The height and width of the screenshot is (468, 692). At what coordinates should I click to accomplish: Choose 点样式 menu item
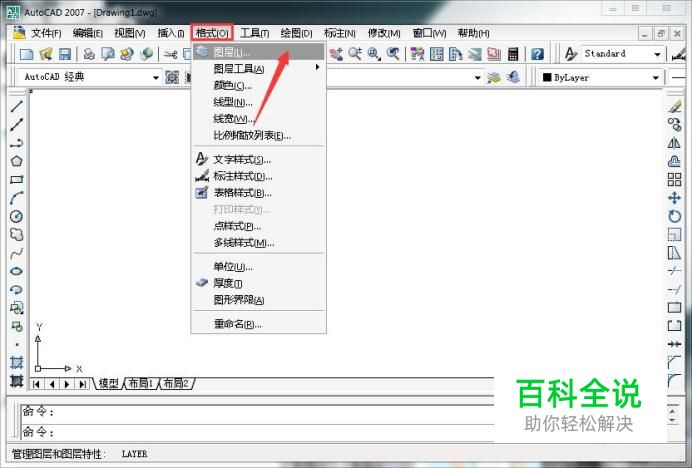click(x=259, y=226)
